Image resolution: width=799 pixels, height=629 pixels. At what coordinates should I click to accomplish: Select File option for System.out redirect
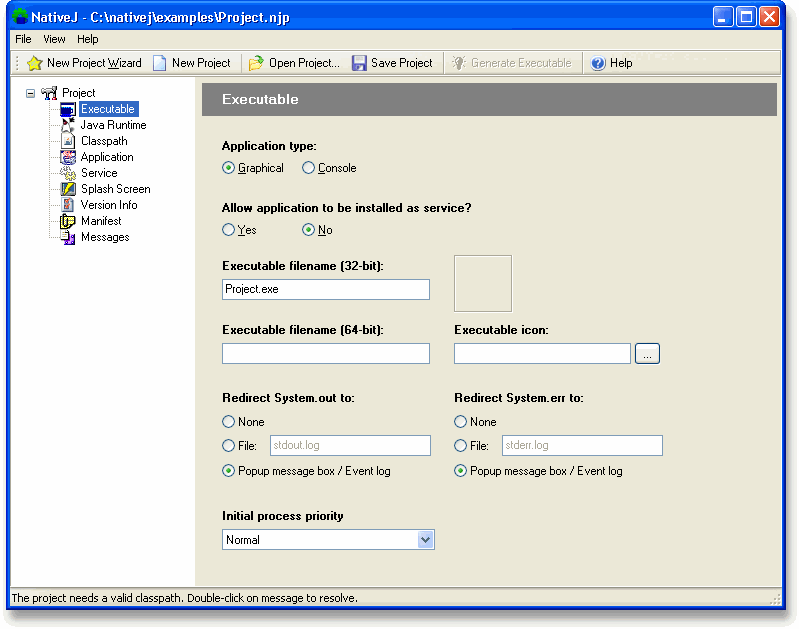228,445
